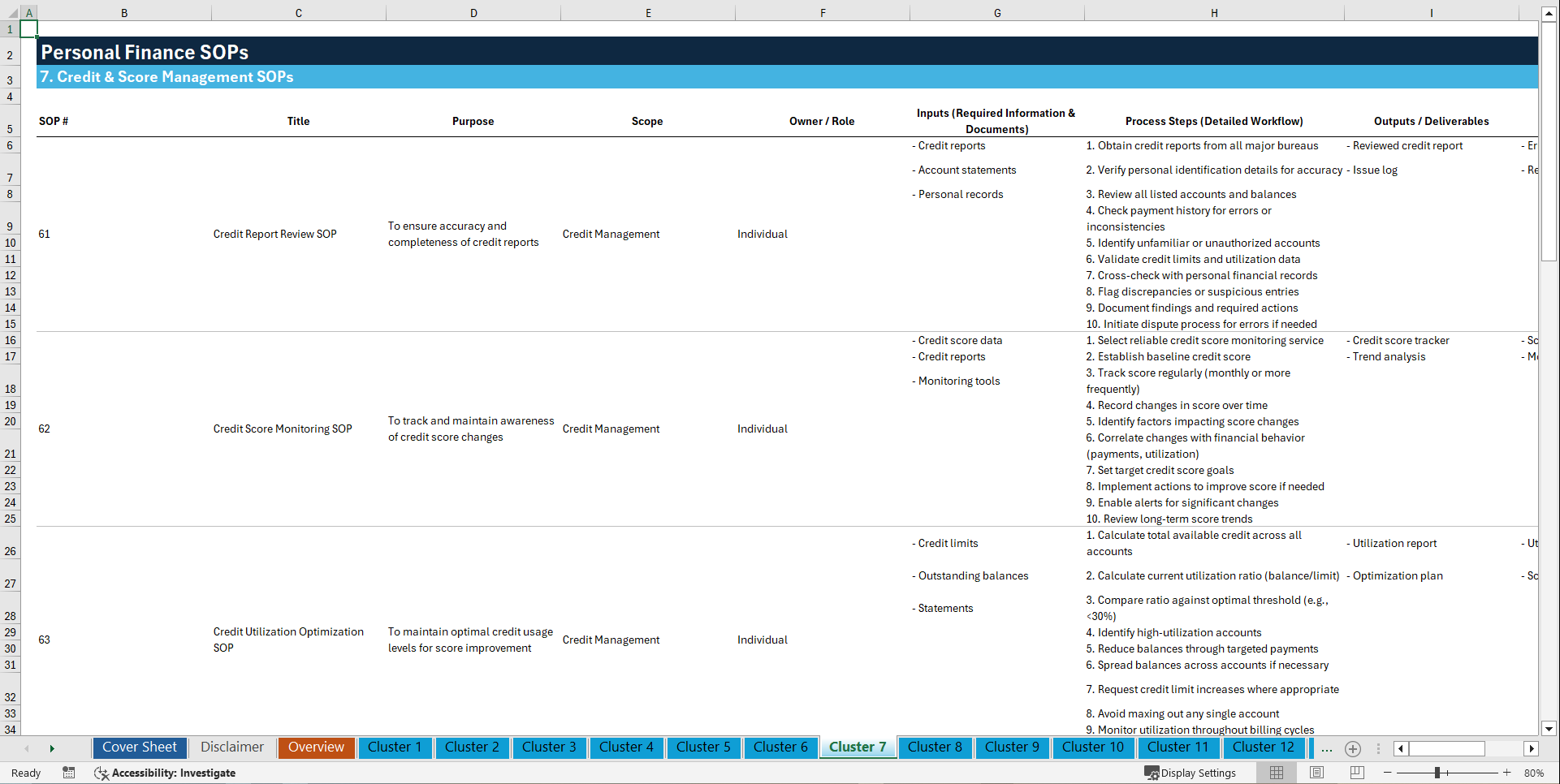Show hidden sheets via the ellipsis button
This screenshot has height=784, width=1560.
(x=1327, y=748)
